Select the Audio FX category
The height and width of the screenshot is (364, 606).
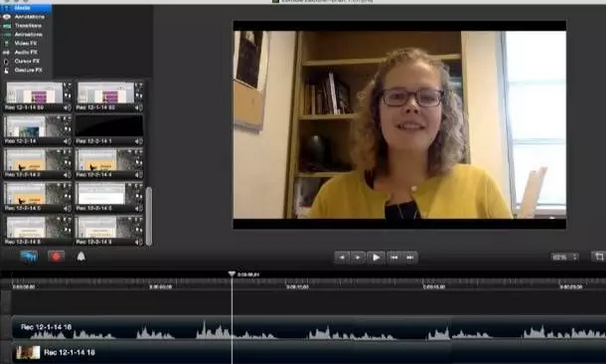26,52
